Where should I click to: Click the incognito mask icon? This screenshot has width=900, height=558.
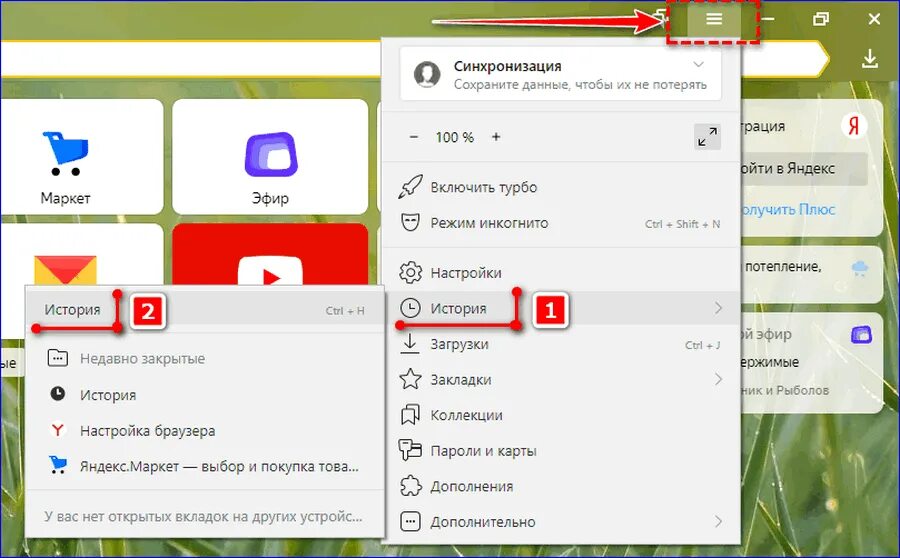click(410, 223)
